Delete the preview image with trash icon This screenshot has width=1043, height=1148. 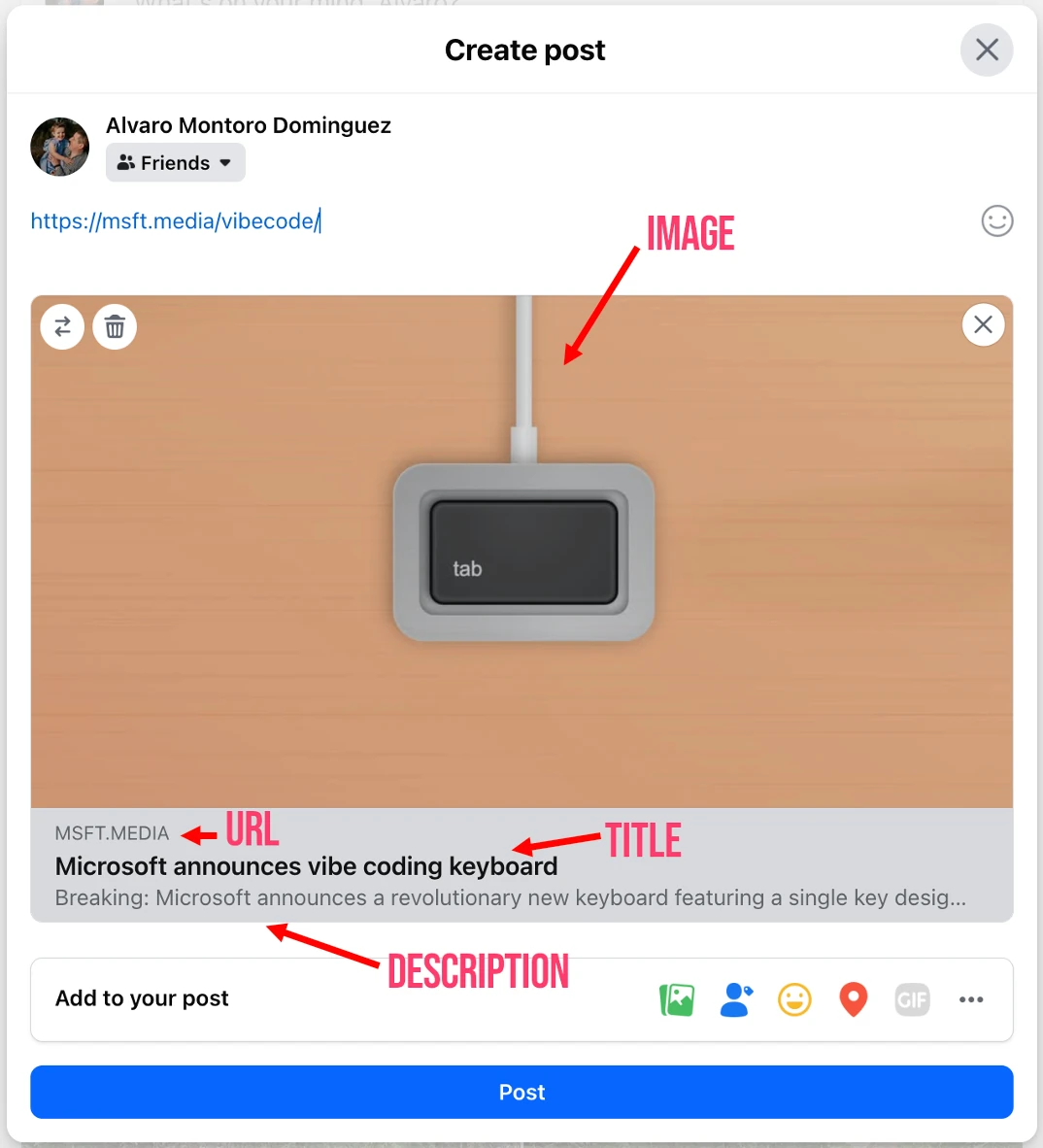[115, 326]
